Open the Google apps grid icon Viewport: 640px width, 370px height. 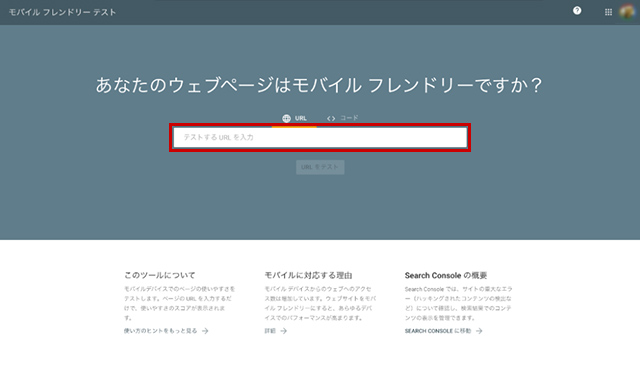(x=608, y=12)
